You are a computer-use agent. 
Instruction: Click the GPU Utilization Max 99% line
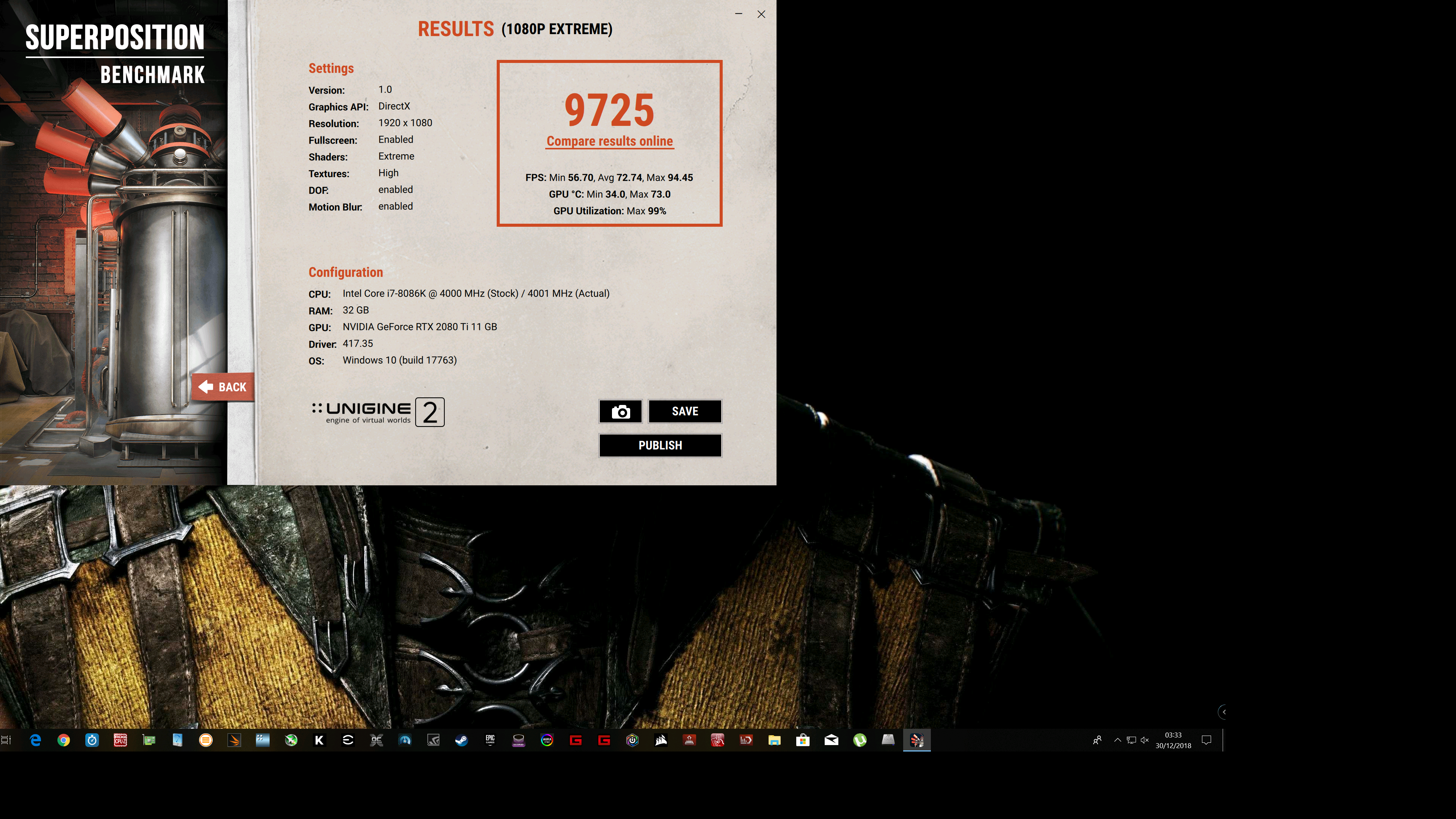tap(609, 211)
